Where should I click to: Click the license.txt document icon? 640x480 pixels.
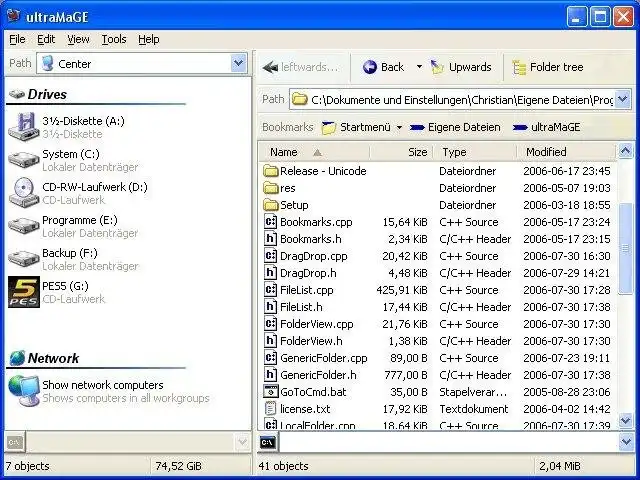(270, 409)
